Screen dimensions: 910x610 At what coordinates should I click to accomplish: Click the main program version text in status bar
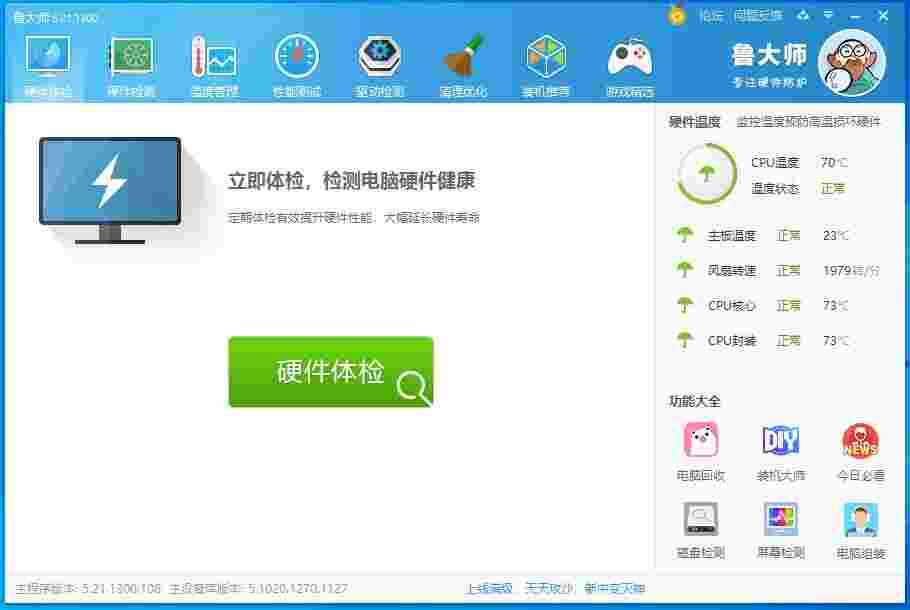88,589
